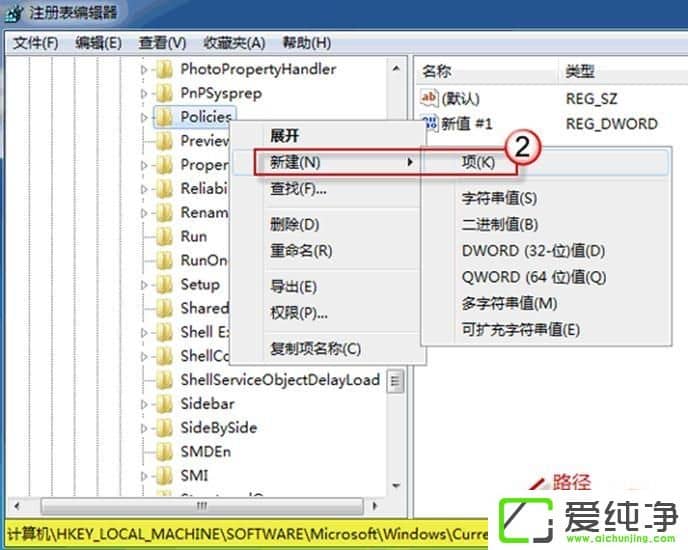
Task: Click the 新值 #1 DWORD value icon
Action: coord(430,122)
